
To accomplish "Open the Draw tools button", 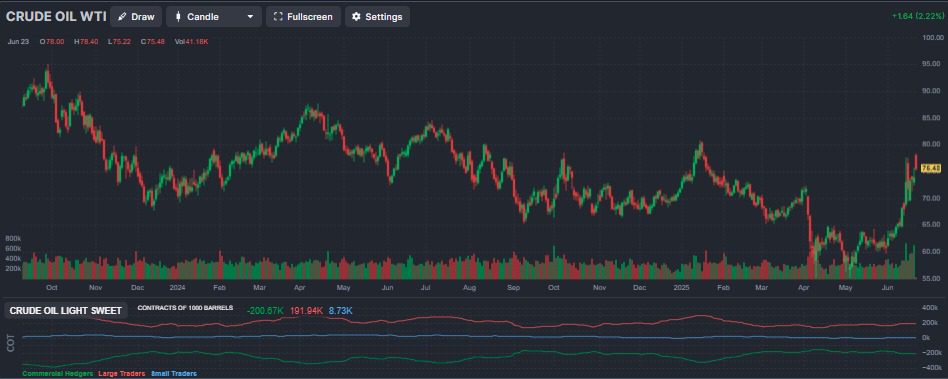I will pyautogui.click(x=136, y=17).
